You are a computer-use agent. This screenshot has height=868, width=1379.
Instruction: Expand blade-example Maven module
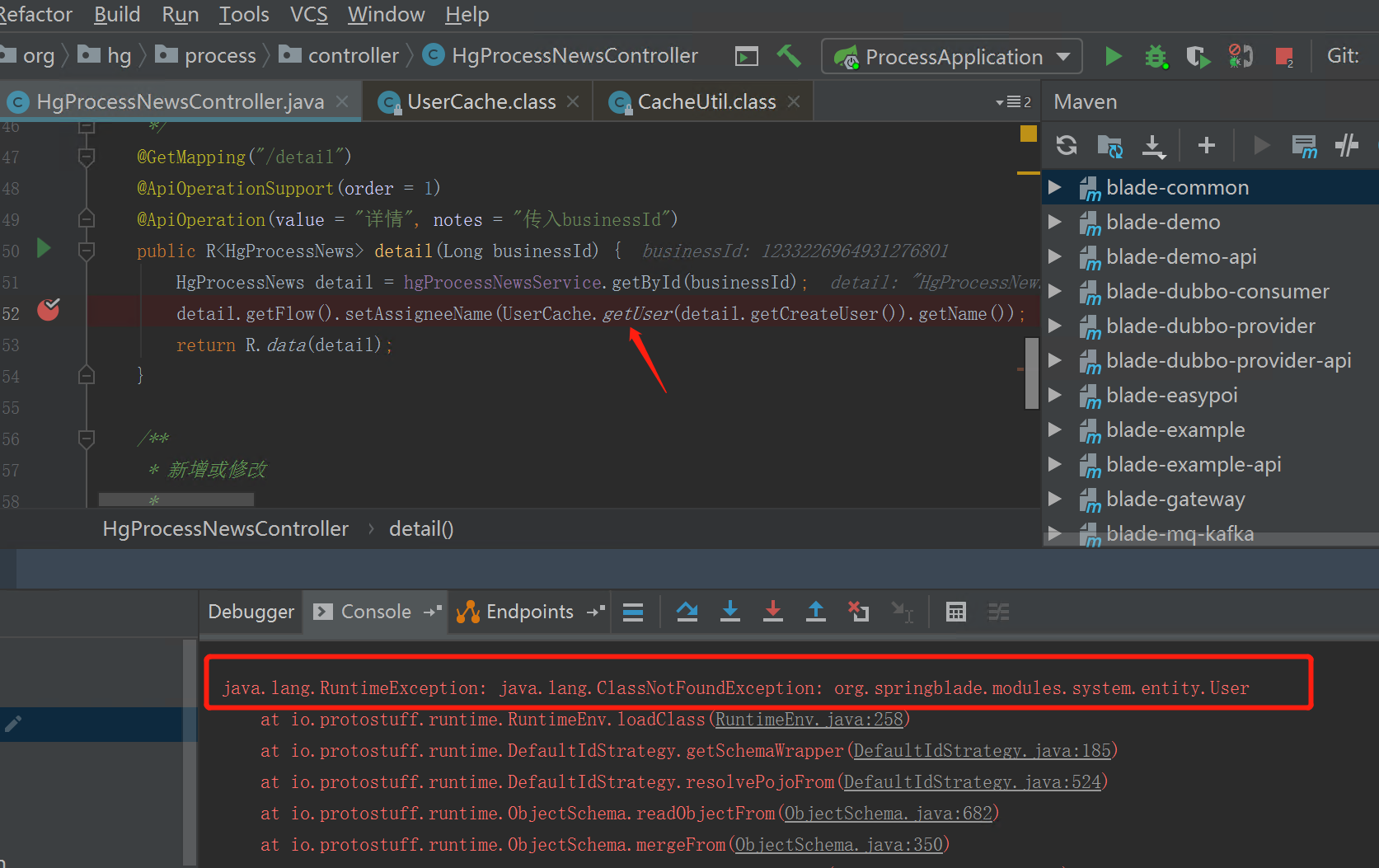pos(1054,429)
